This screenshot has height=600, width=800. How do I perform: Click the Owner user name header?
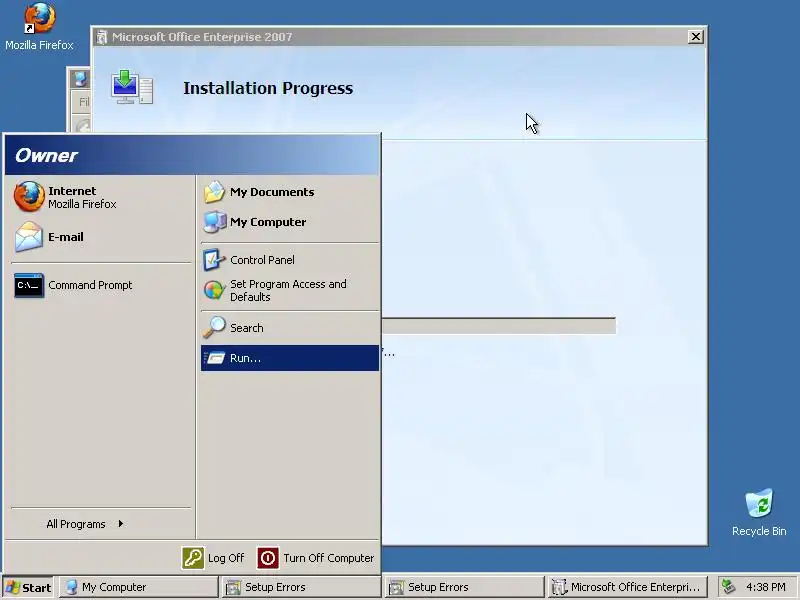46,156
